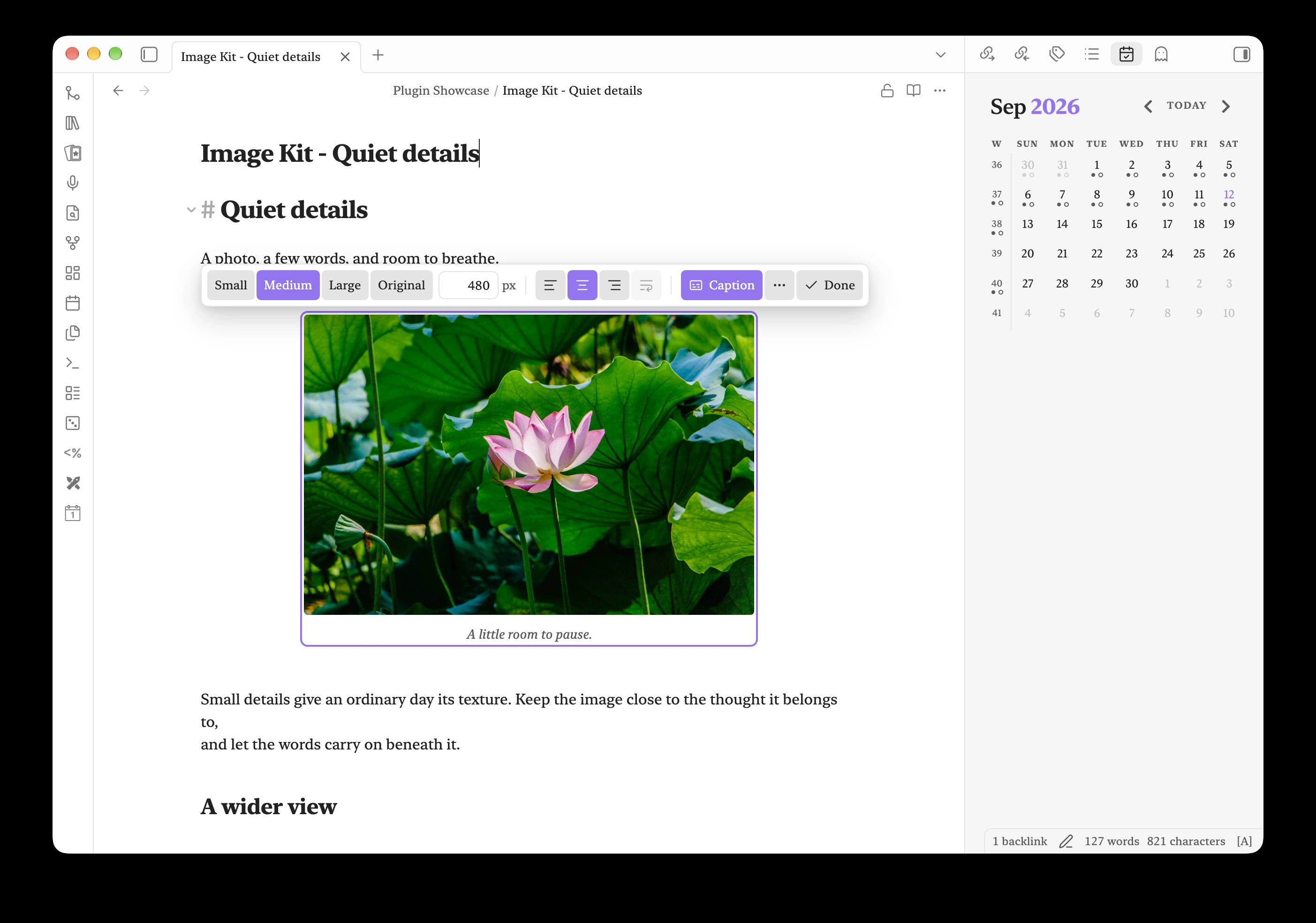1316x923 pixels.
Task: Navigate forward with the right arrow
Action: [x=144, y=91]
